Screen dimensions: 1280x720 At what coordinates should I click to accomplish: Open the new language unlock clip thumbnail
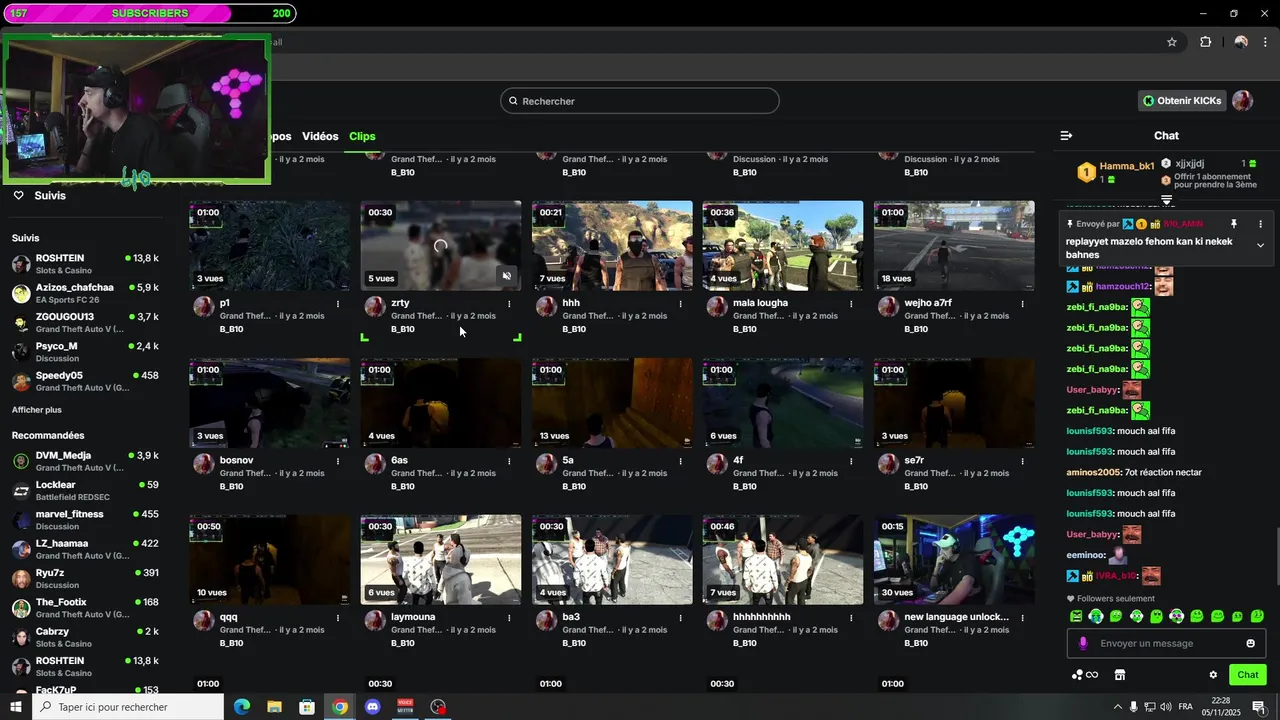[954, 560]
